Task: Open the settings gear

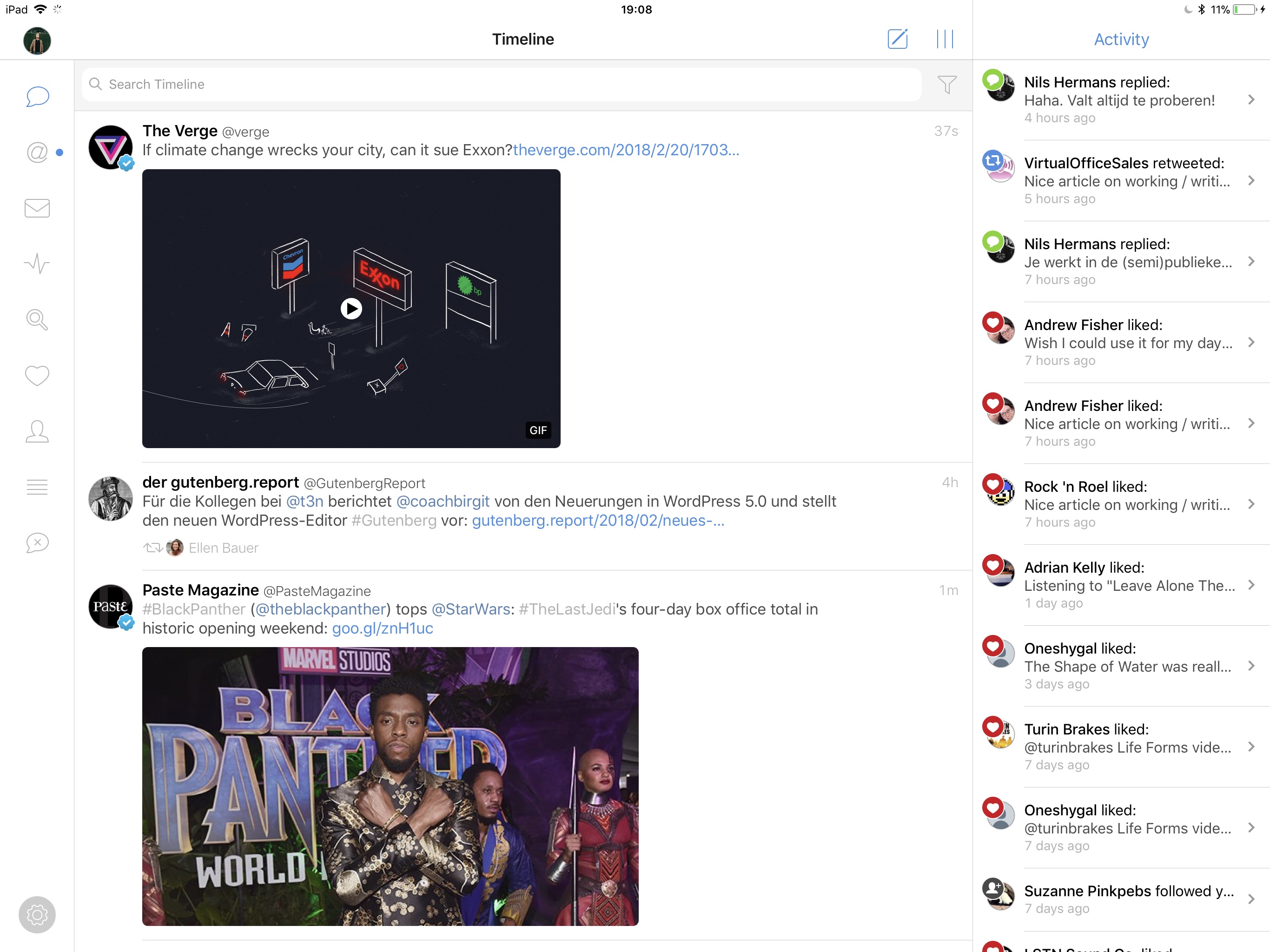Action: pos(37,915)
